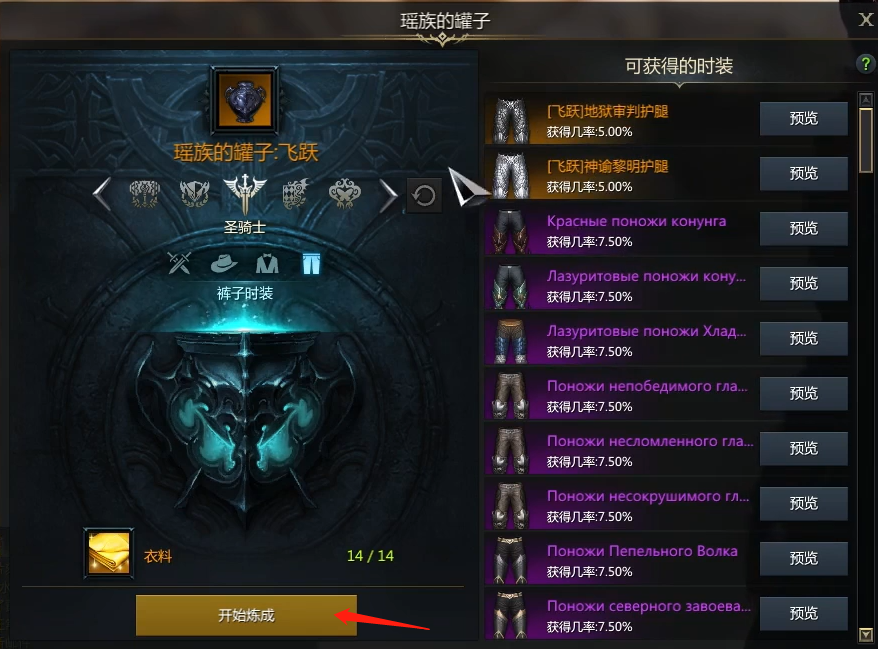The image size is (878, 649).
Task: Show previous classes with left arrow
Action: coord(102,194)
